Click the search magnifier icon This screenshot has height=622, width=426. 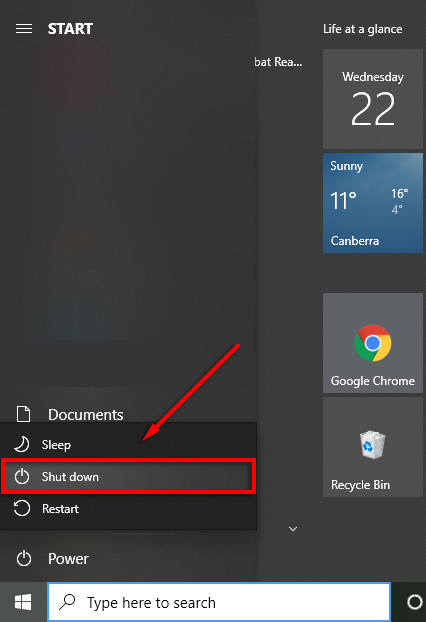(x=67, y=602)
